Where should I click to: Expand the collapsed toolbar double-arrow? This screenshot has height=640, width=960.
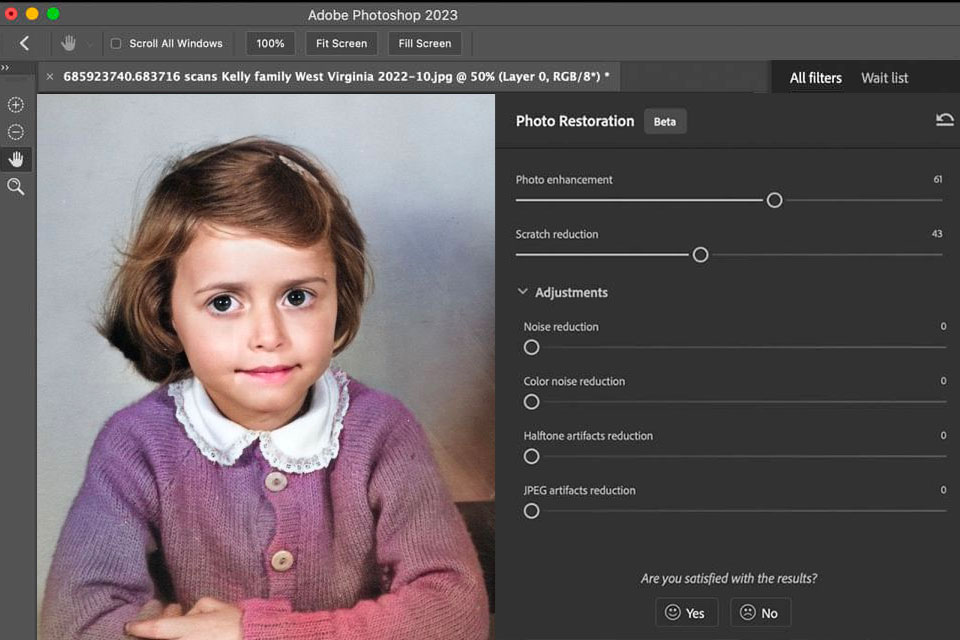[x=5, y=67]
